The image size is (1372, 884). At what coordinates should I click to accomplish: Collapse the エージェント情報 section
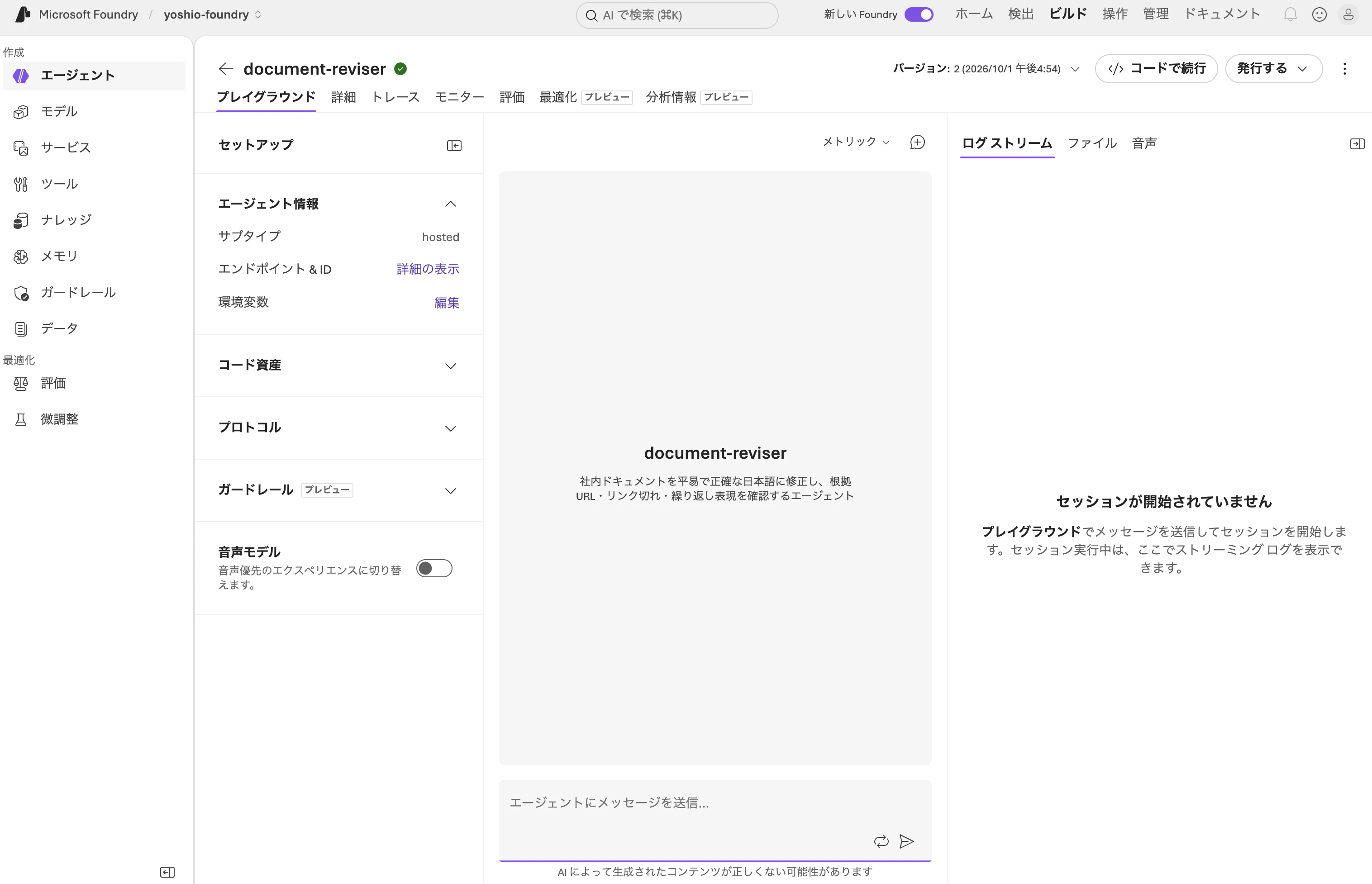451,204
